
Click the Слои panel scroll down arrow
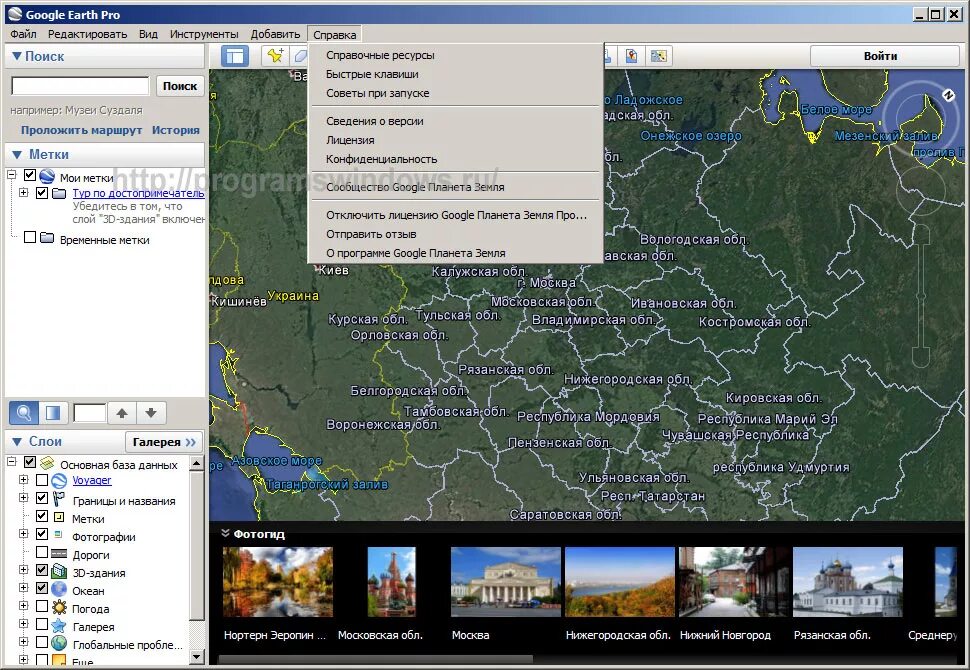click(x=197, y=656)
